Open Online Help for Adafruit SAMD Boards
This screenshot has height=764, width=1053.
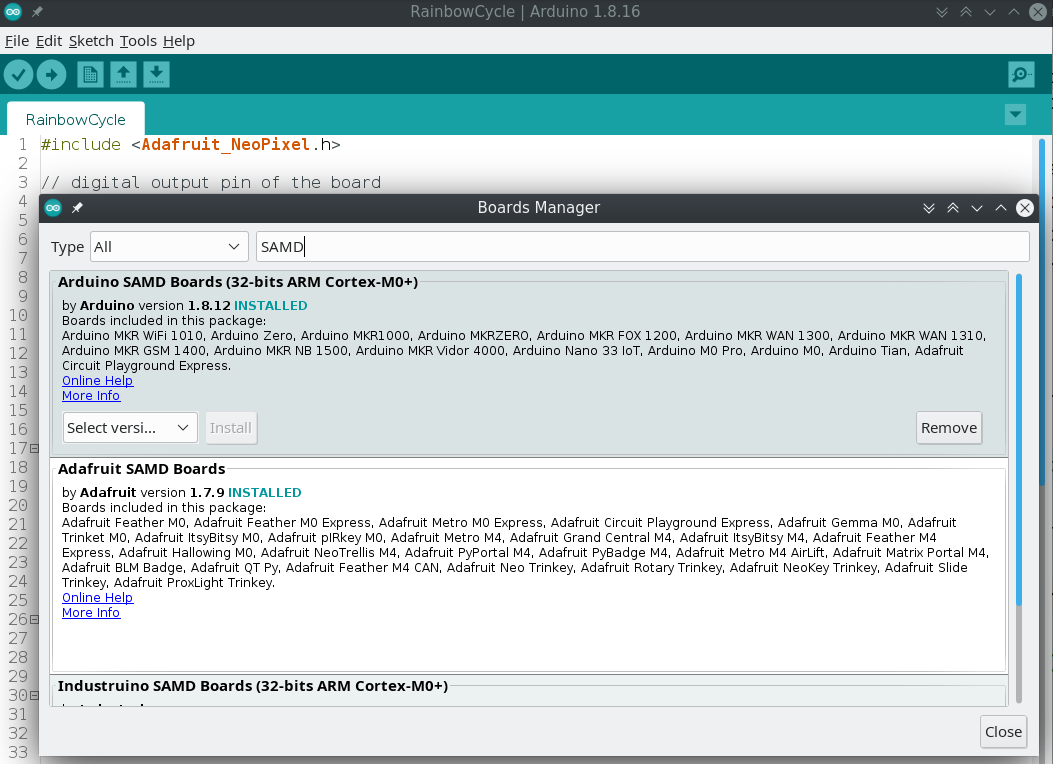coord(97,597)
